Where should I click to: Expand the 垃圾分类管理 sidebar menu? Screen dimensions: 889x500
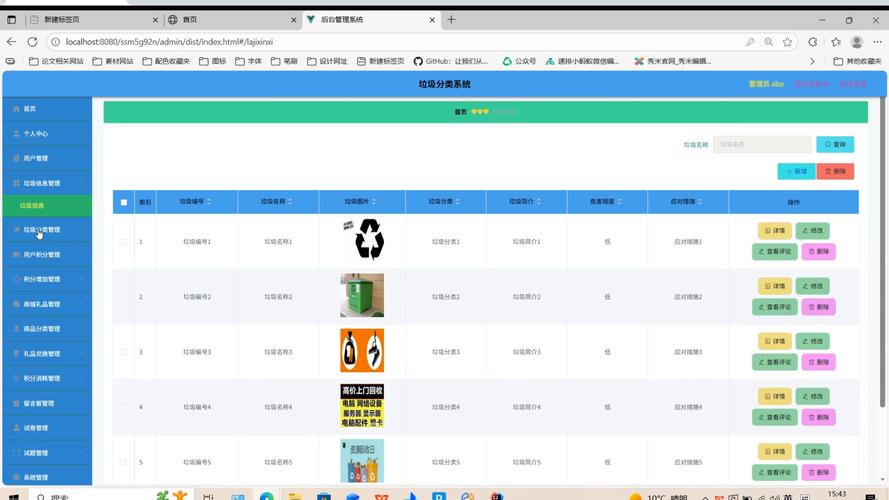click(x=47, y=230)
